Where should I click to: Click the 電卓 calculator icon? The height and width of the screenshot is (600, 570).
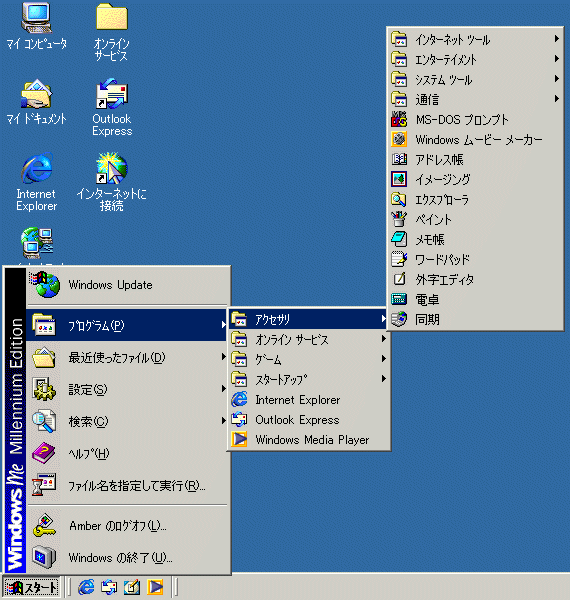[399, 299]
